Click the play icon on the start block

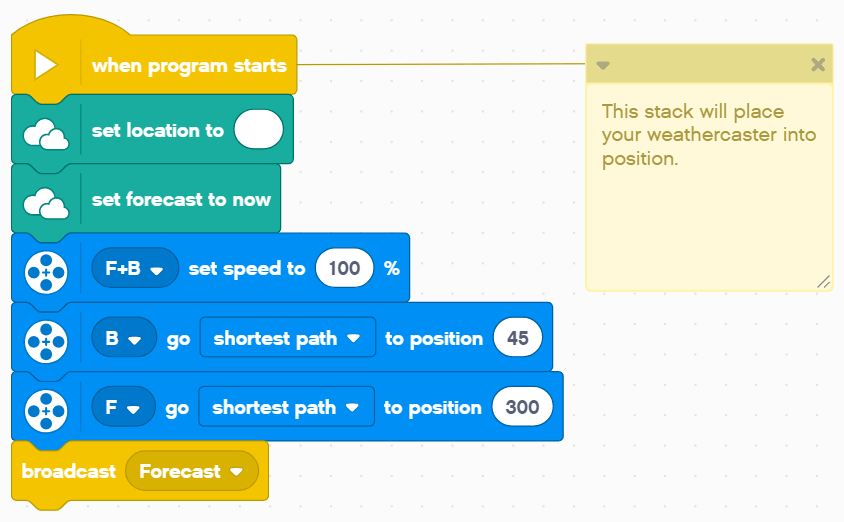coord(45,66)
